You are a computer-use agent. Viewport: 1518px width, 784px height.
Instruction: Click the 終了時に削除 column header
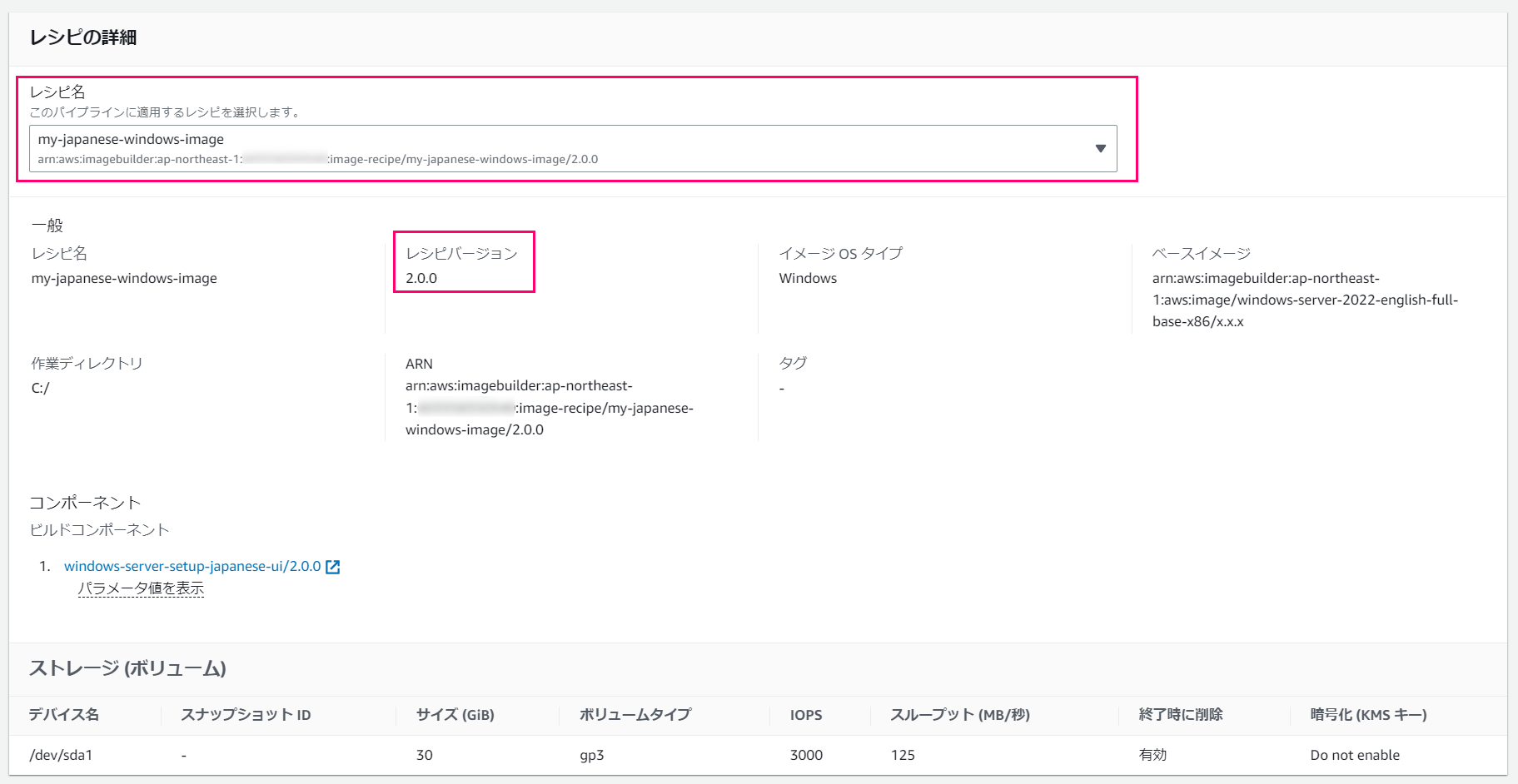point(1181,715)
